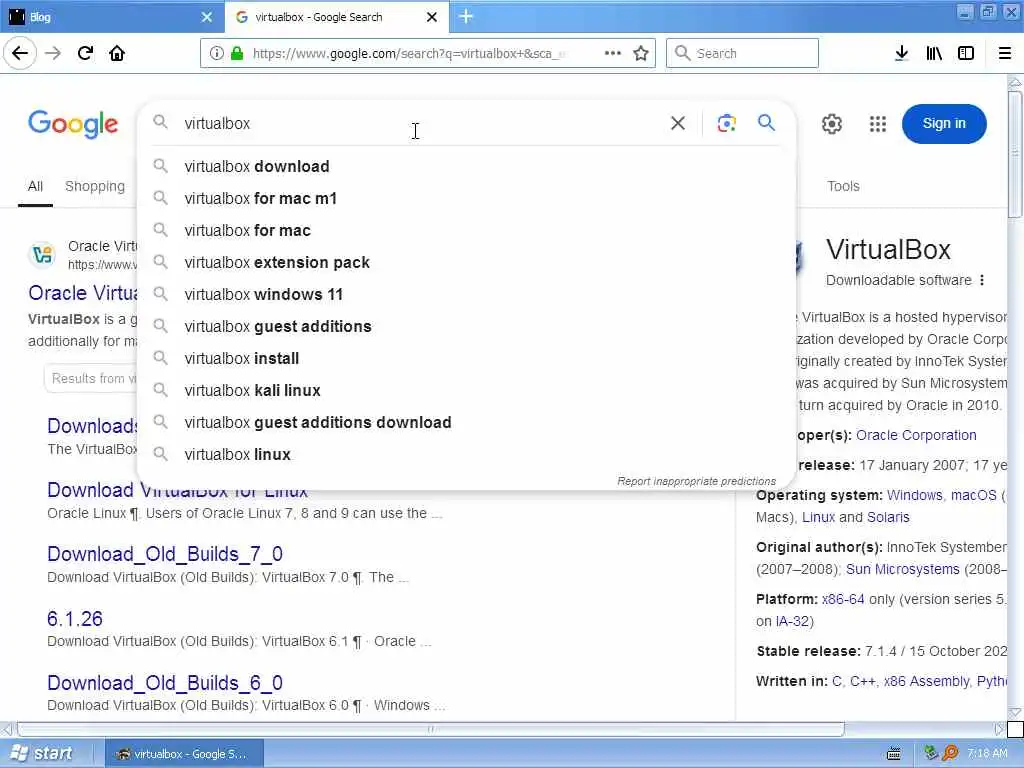
Task: Click the green system tray icon
Action: (x=931, y=753)
